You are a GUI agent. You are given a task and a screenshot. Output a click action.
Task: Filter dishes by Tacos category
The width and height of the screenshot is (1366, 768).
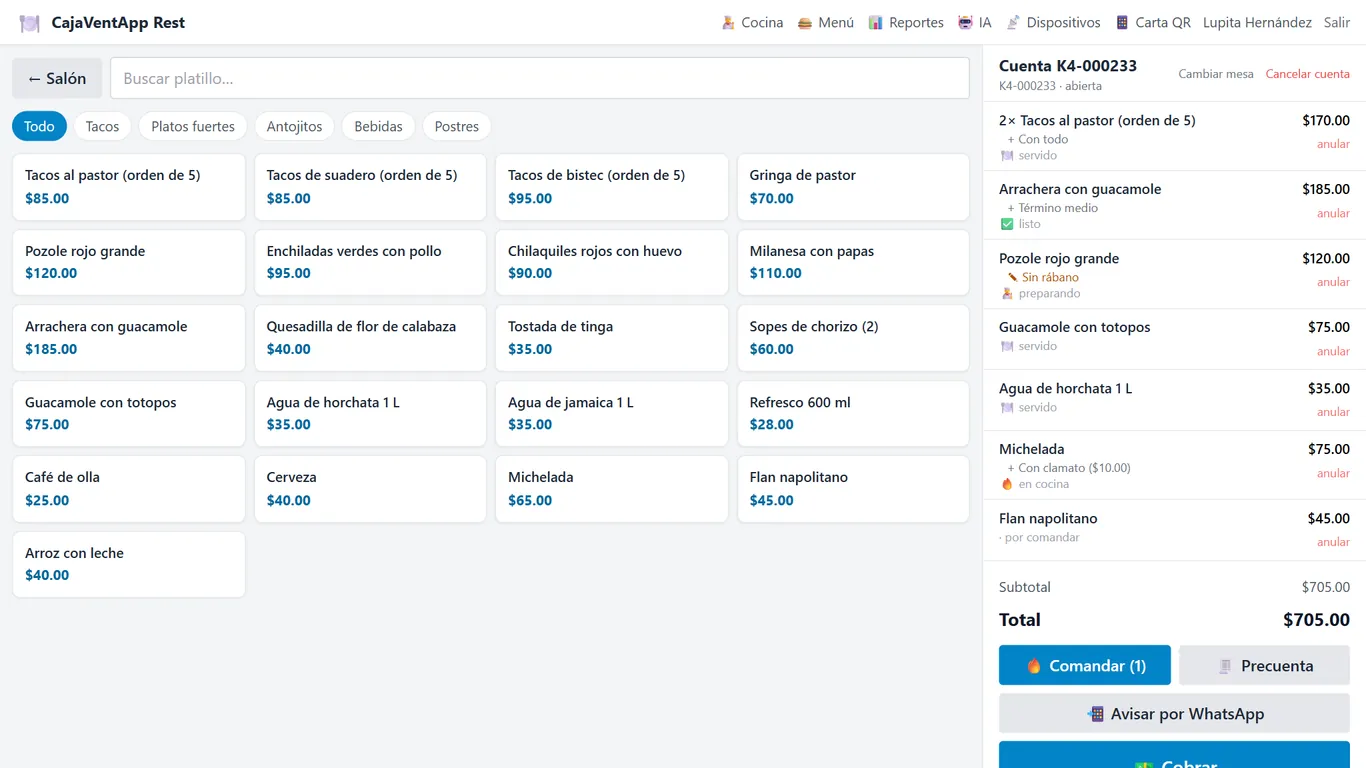click(102, 126)
